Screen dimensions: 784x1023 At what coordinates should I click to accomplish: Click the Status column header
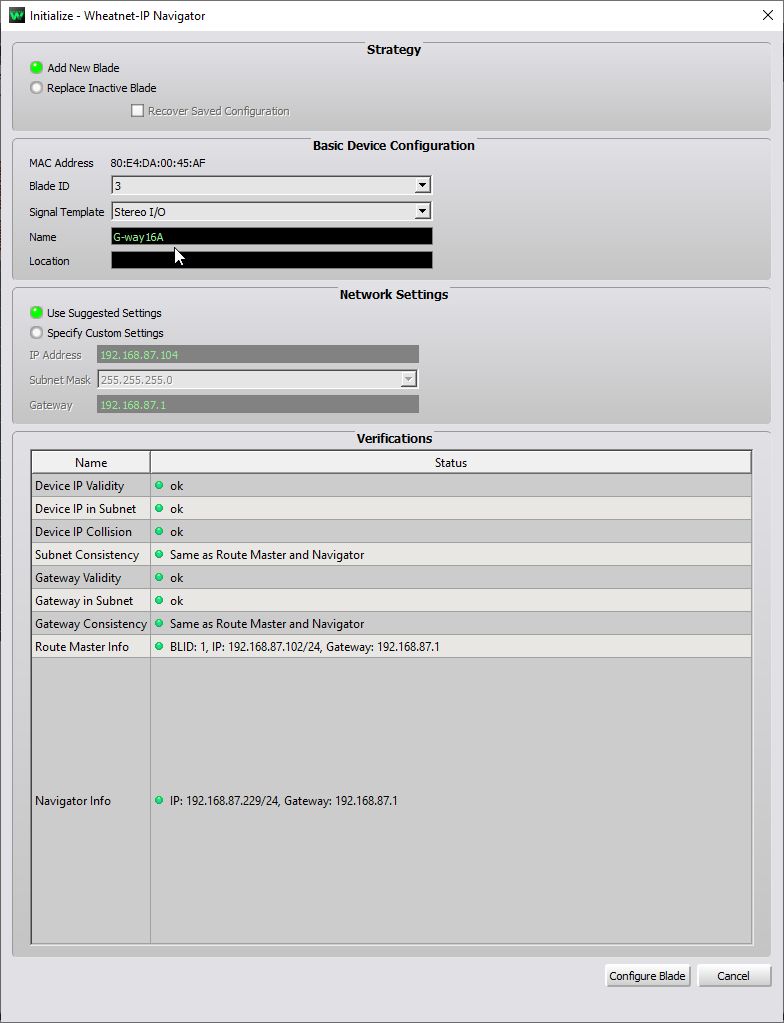tap(450, 463)
